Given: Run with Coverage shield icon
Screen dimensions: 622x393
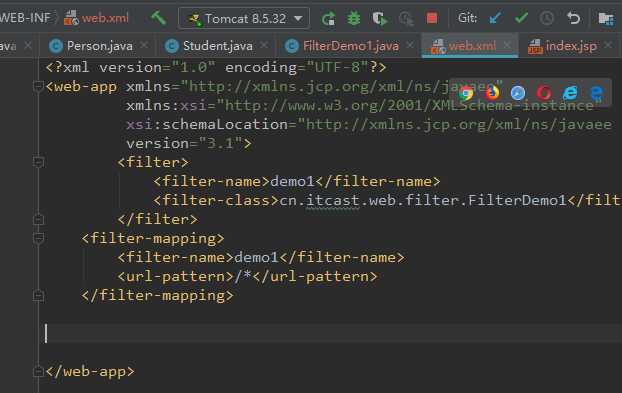Looking at the screenshot, I should 380,18.
